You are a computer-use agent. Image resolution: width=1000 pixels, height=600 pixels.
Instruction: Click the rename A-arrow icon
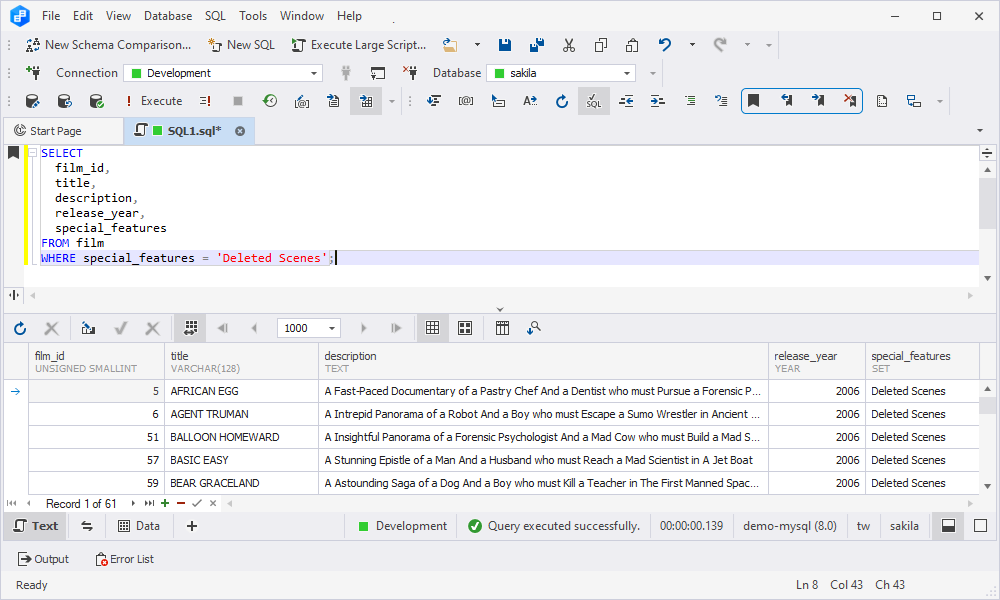click(x=530, y=101)
